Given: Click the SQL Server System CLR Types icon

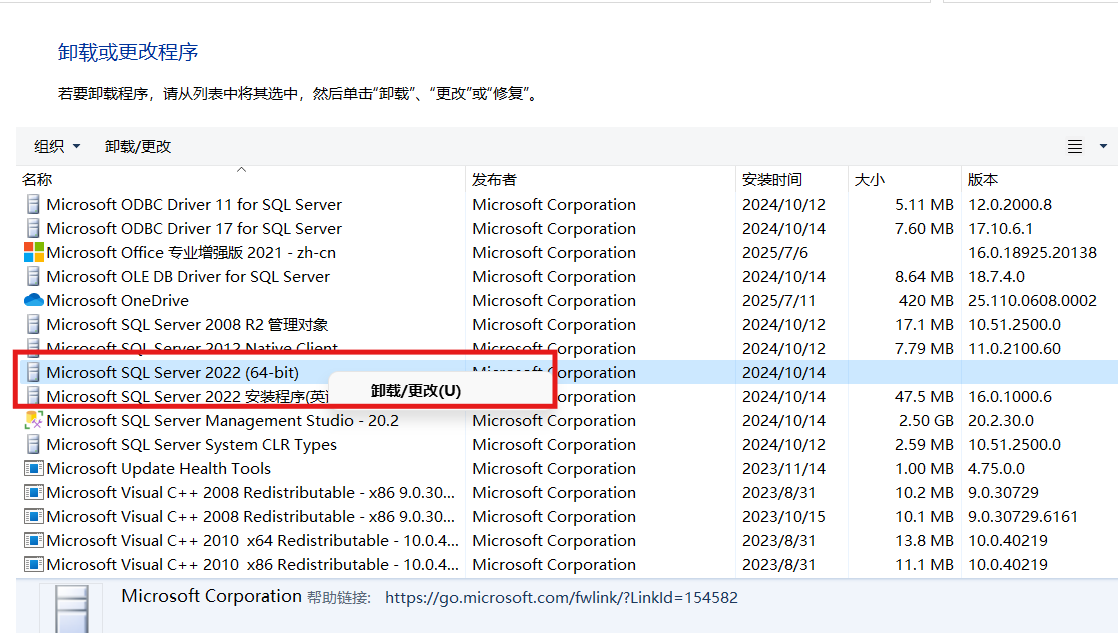Looking at the screenshot, I should click(33, 444).
